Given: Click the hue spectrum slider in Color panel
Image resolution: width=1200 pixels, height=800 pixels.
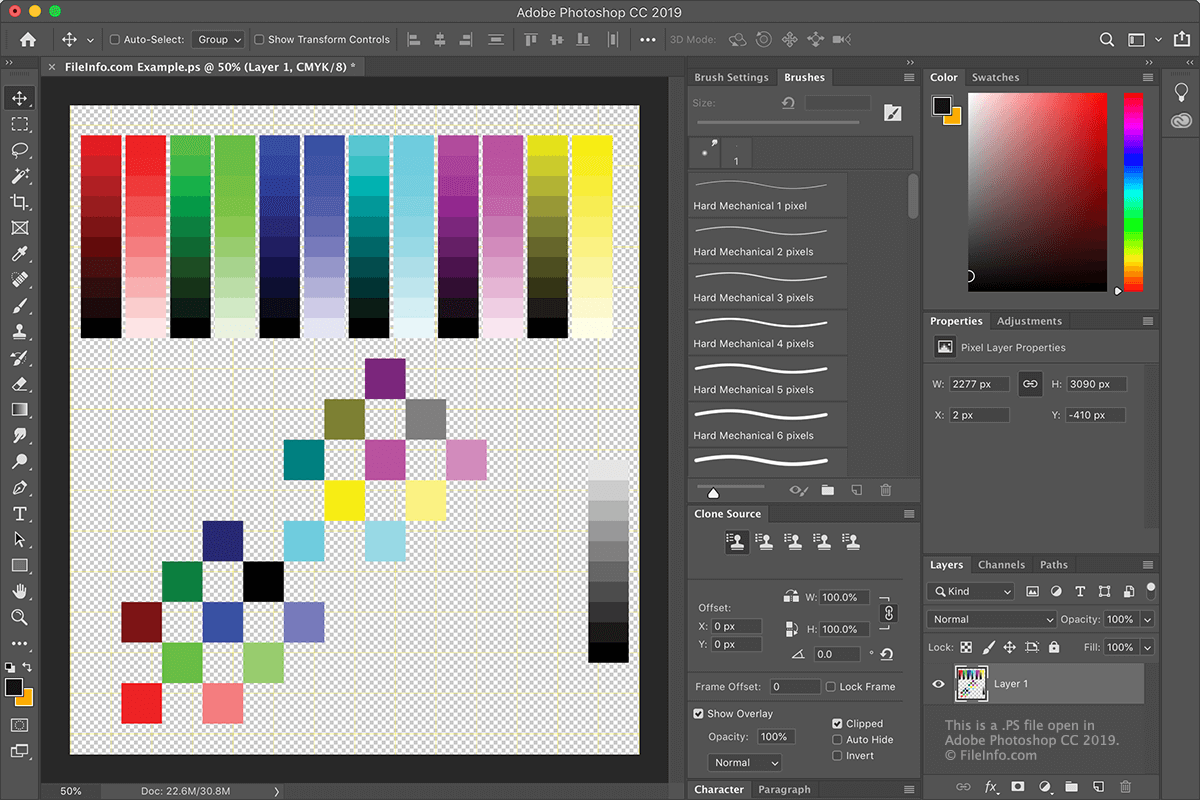Looking at the screenshot, I should pyautogui.click(x=1133, y=192).
